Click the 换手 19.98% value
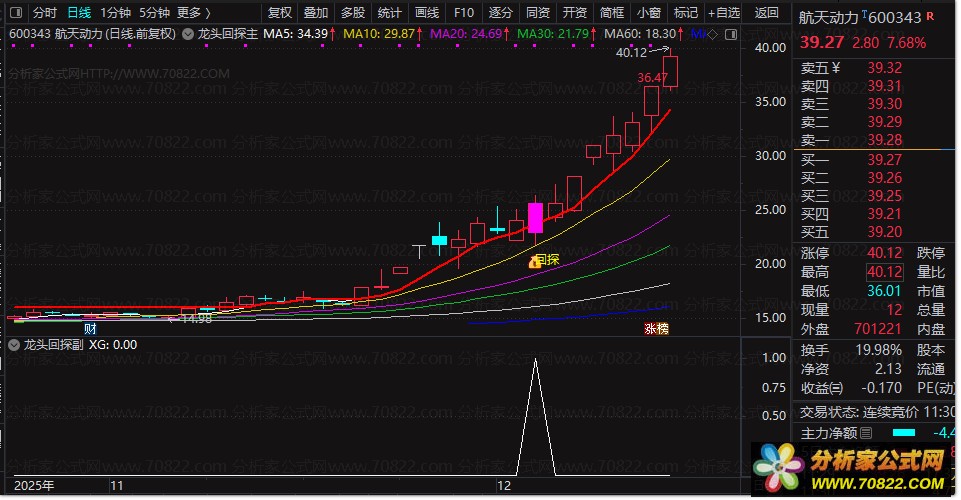The width and height of the screenshot is (961, 500). (878, 350)
